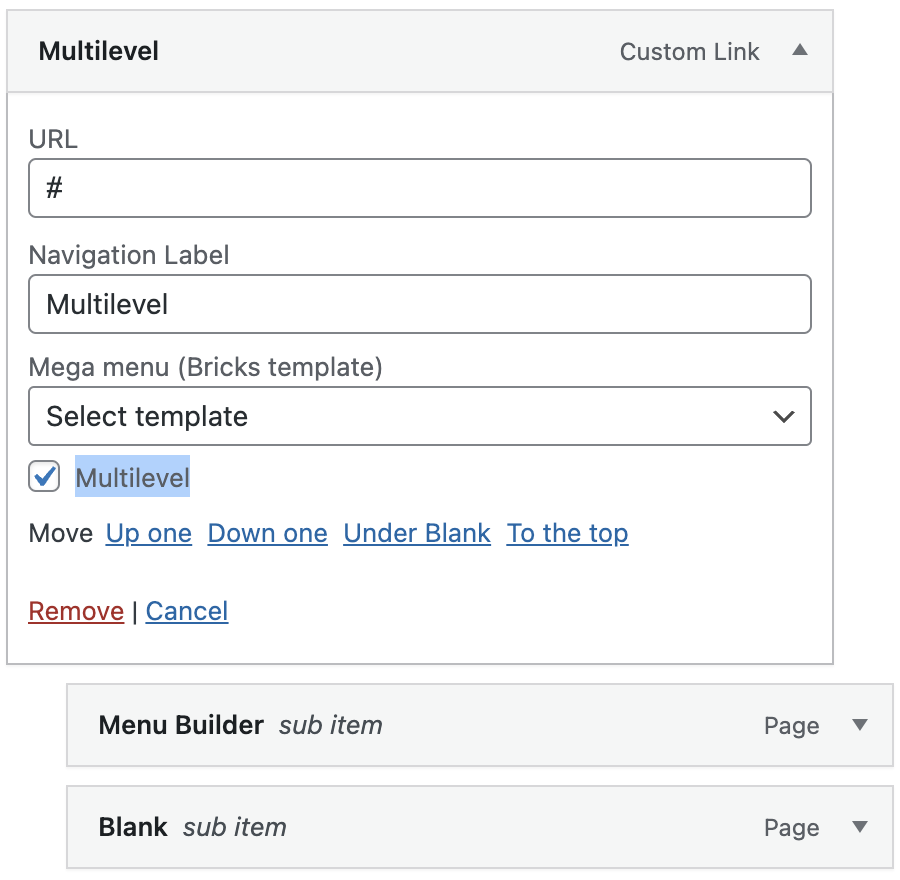Click the chevron in Select template box
This screenshot has height=880, width=900.
(x=784, y=417)
